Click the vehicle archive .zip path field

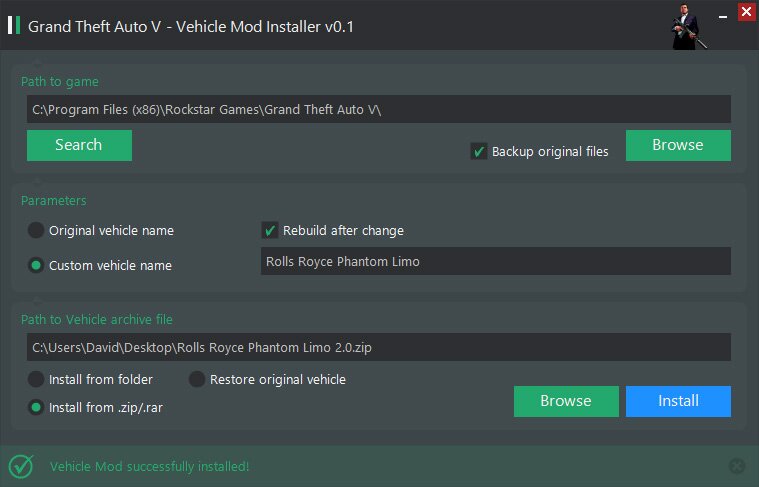point(378,347)
